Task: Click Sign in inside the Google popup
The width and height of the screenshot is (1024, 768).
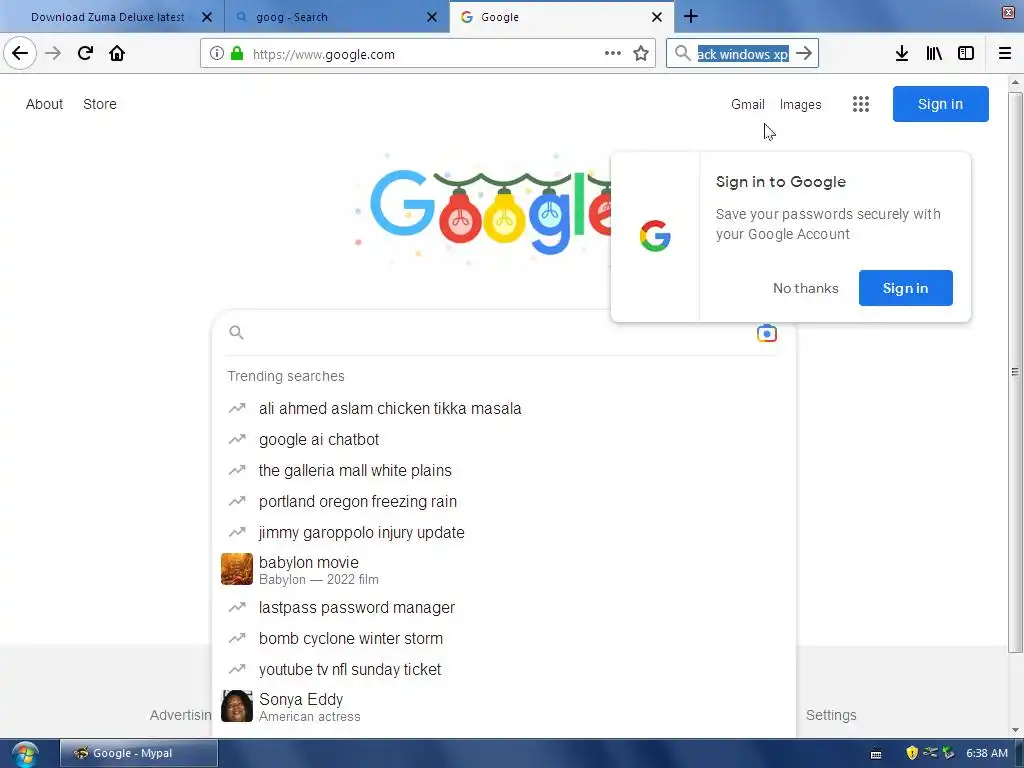Action: pos(905,288)
